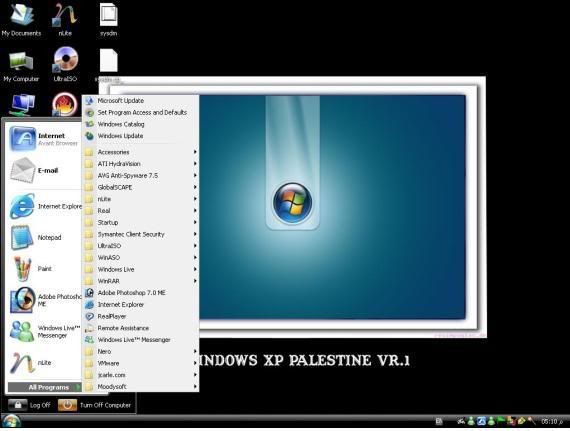Screen dimensions: 570x431
Task: Click the All Programs button
Action: [45, 387]
